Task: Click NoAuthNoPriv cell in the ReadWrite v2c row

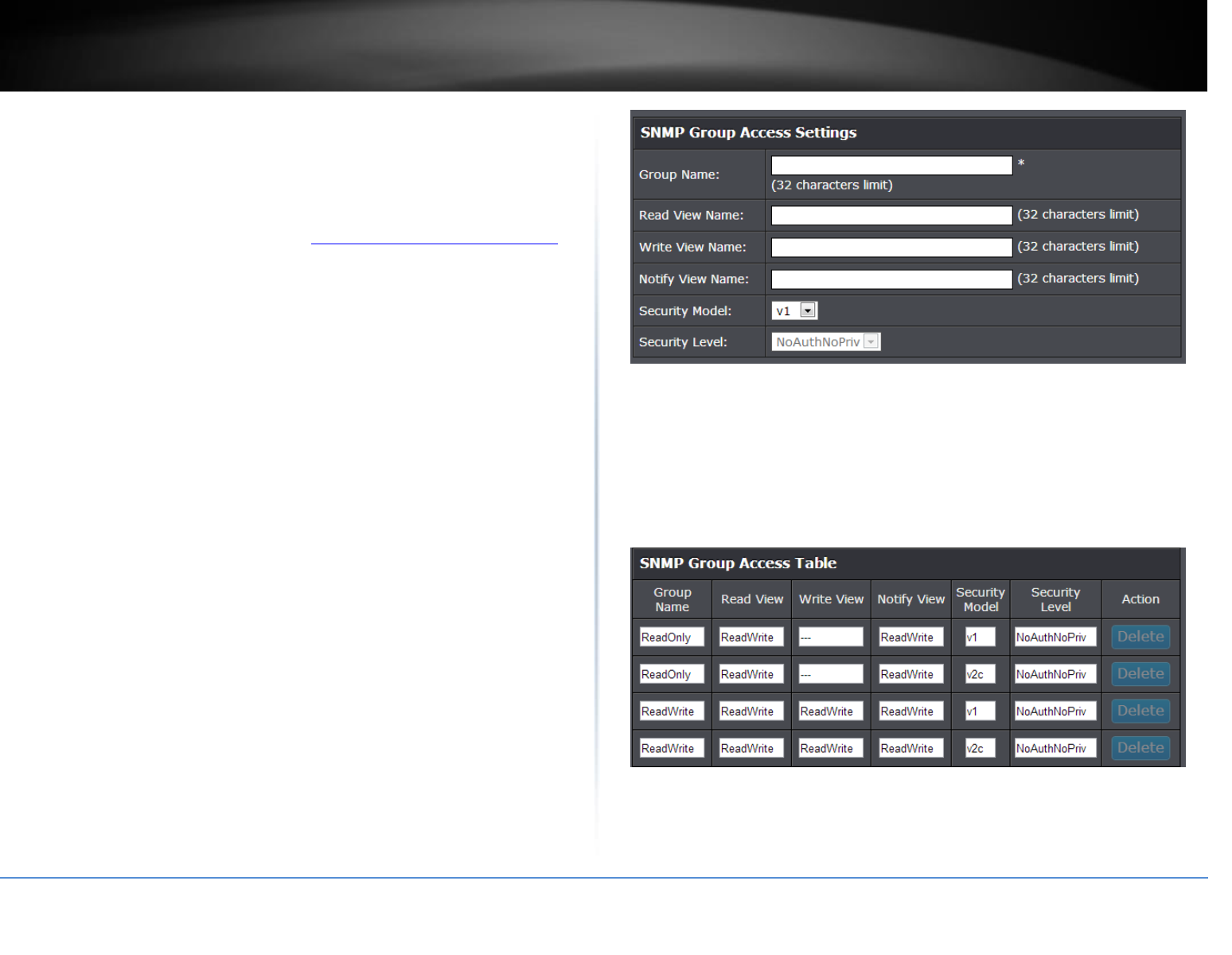Action: [x=1055, y=748]
